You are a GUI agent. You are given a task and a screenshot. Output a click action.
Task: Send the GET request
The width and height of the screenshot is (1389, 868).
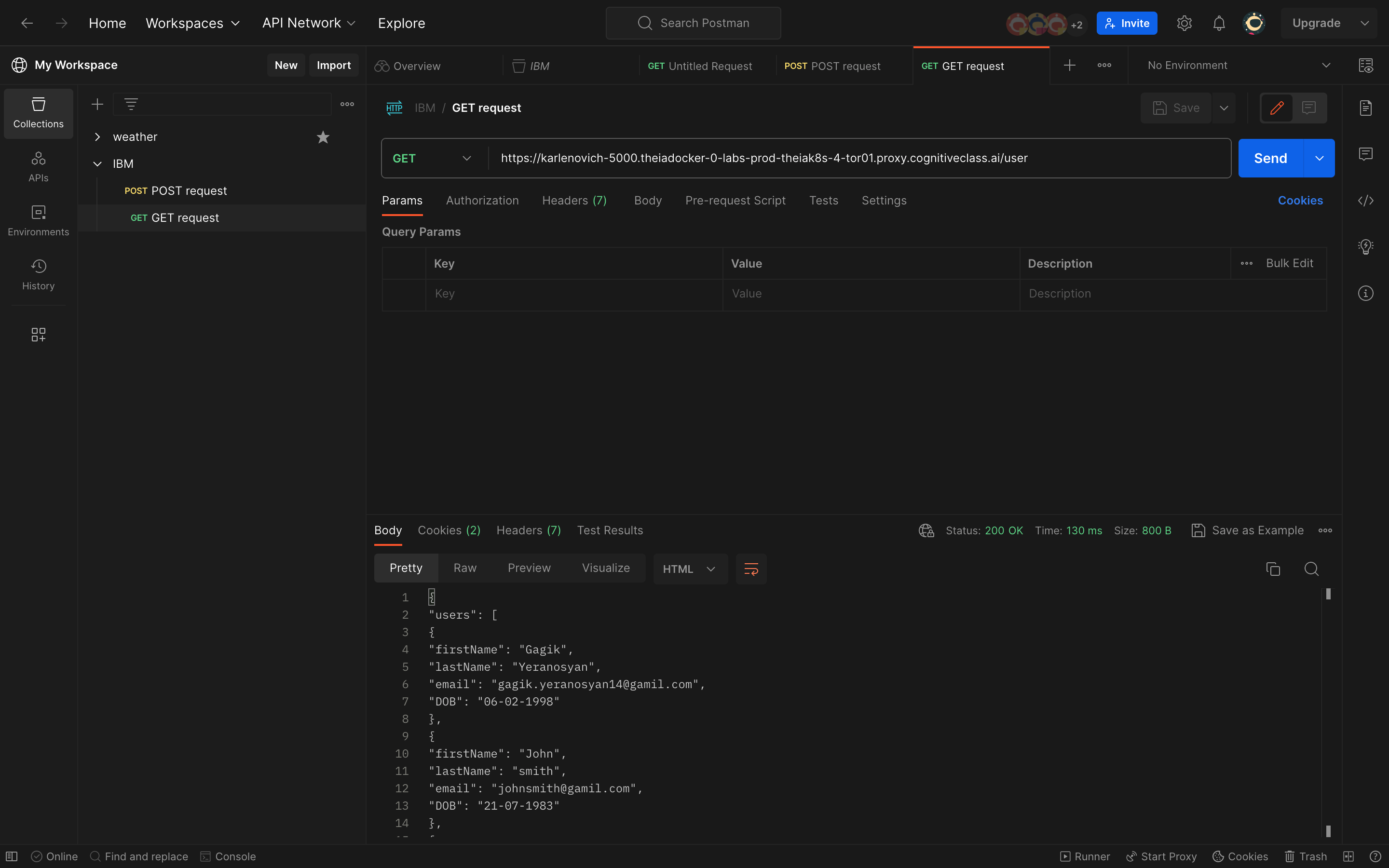click(1271, 158)
